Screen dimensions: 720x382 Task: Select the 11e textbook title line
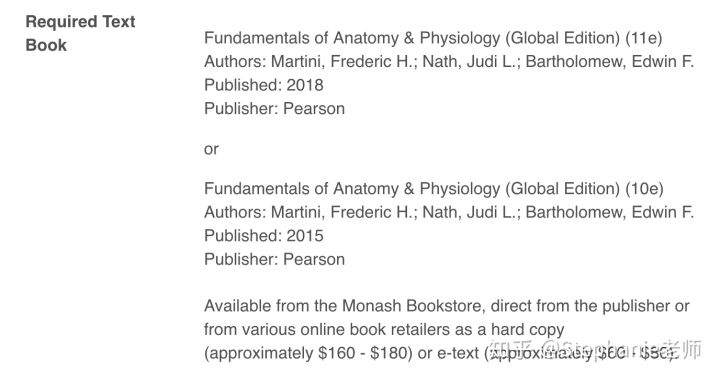pos(433,38)
